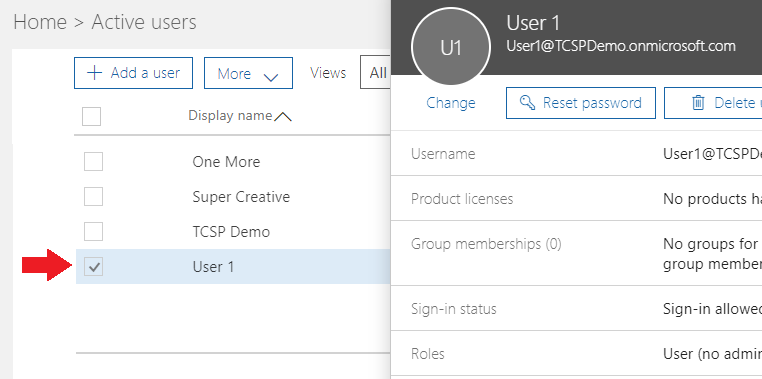Tick the TCSP Demo user checkbox
The width and height of the screenshot is (762, 379).
tap(93, 231)
